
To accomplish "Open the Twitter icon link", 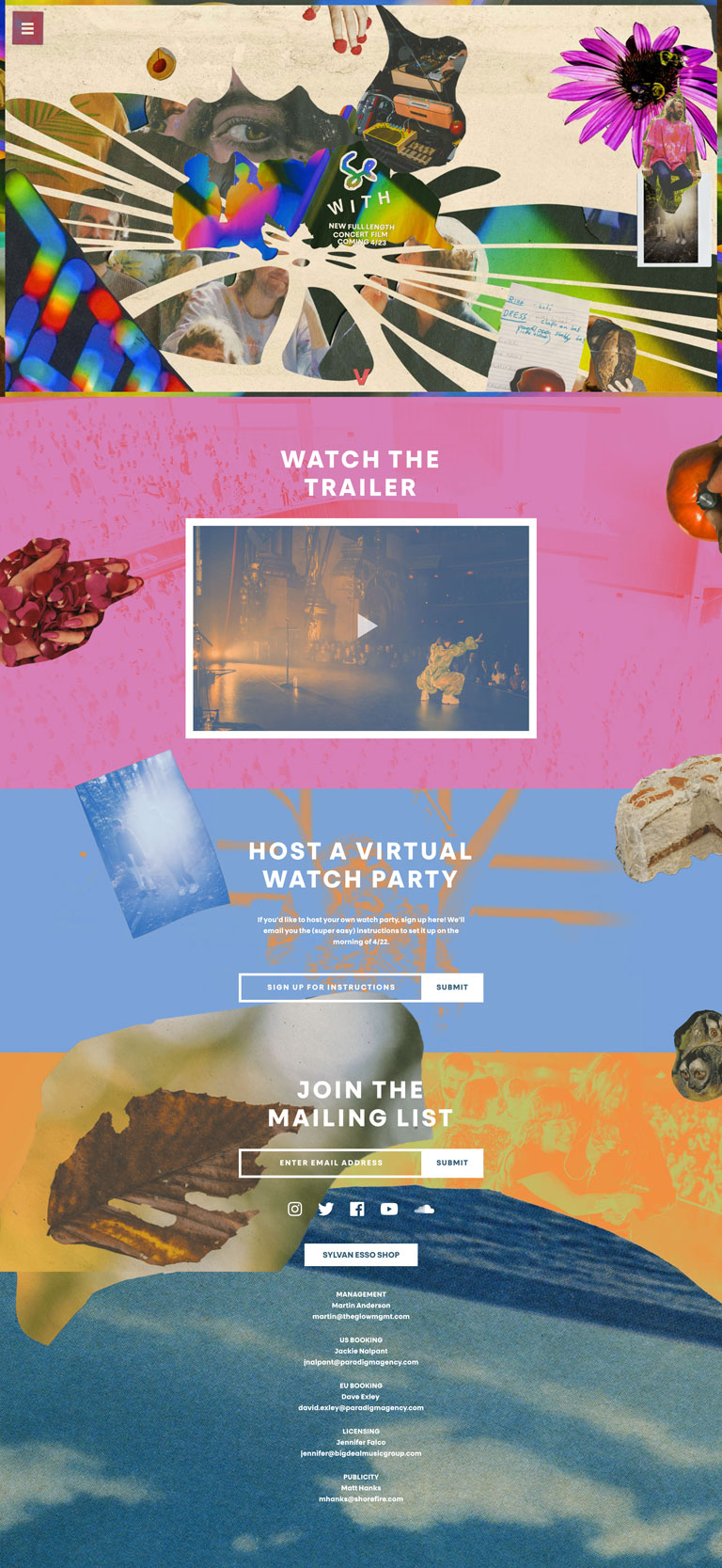I will point(325,1209).
